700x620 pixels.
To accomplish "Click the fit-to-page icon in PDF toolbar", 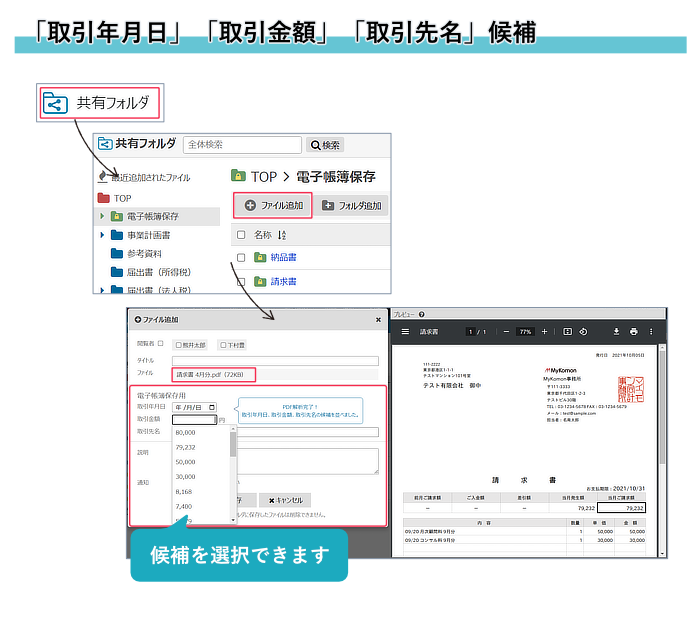I will click(568, 331).
